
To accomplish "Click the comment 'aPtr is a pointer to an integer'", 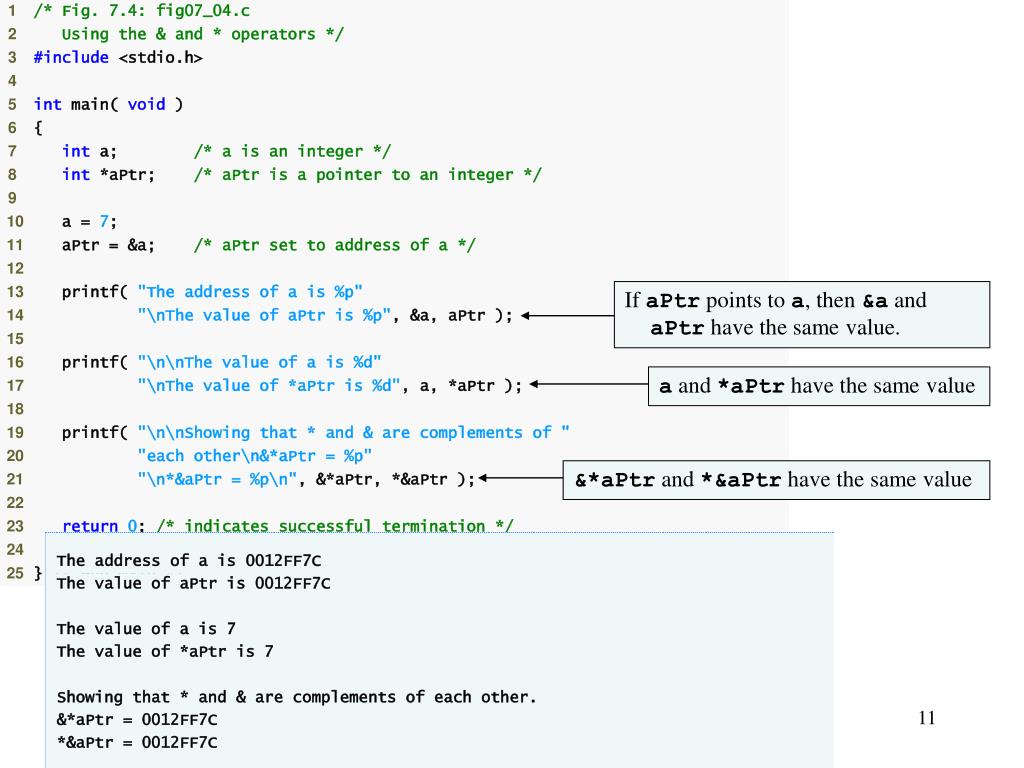I will [368, 175].
